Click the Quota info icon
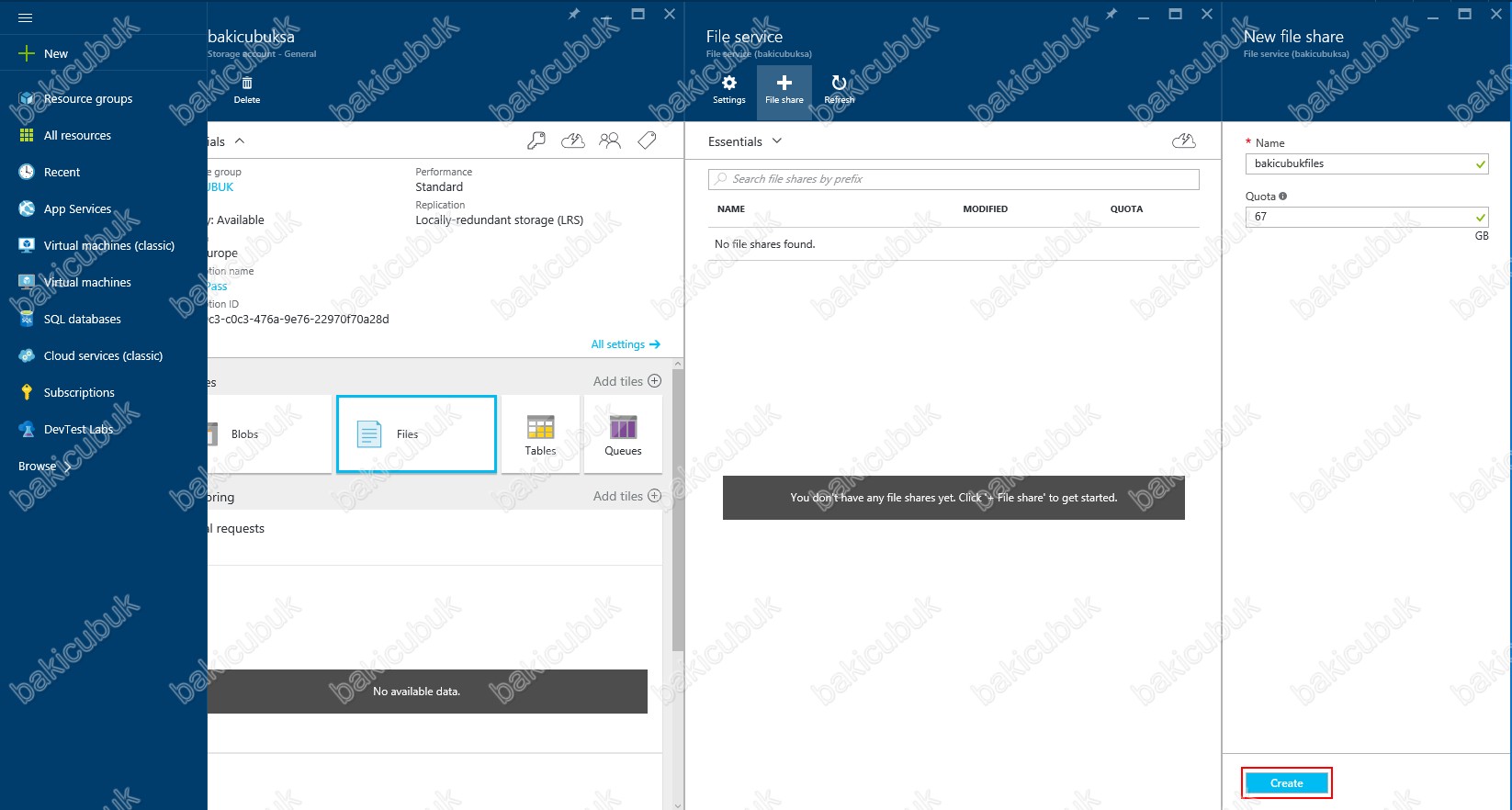Image resolution: width=1512 pixels, height=810 pixels. pyautogui.click(x=1283, y=196)
